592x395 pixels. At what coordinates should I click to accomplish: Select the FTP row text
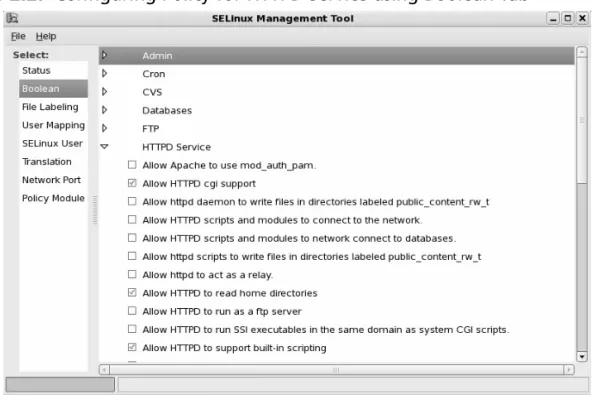(x=151, y=129)
